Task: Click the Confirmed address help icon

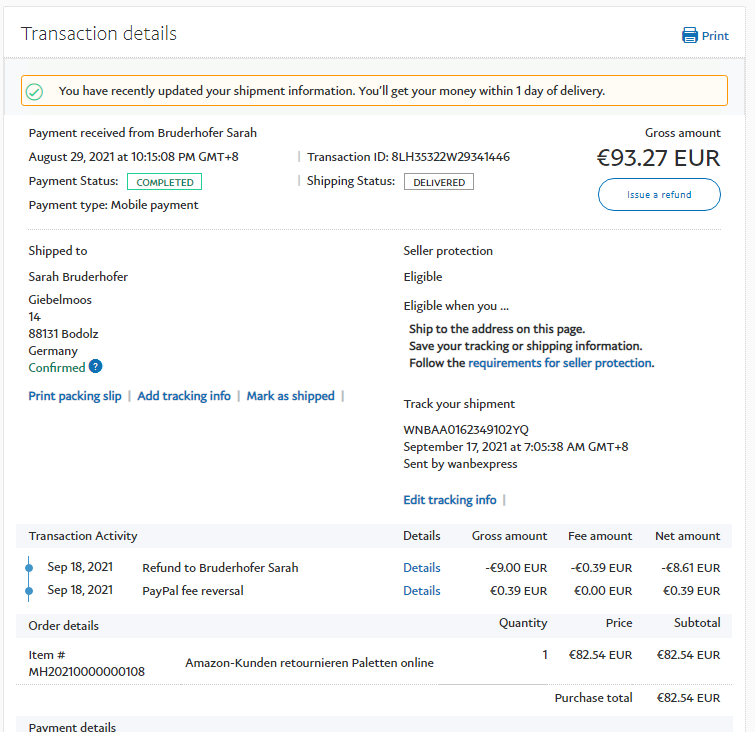Action: point(96,367)
